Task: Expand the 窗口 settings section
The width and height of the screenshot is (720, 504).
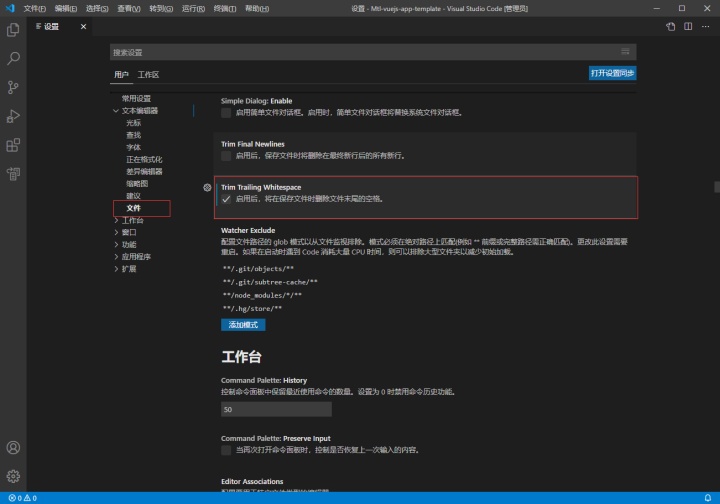Action: pyautogui.click(x=116, y=232)
